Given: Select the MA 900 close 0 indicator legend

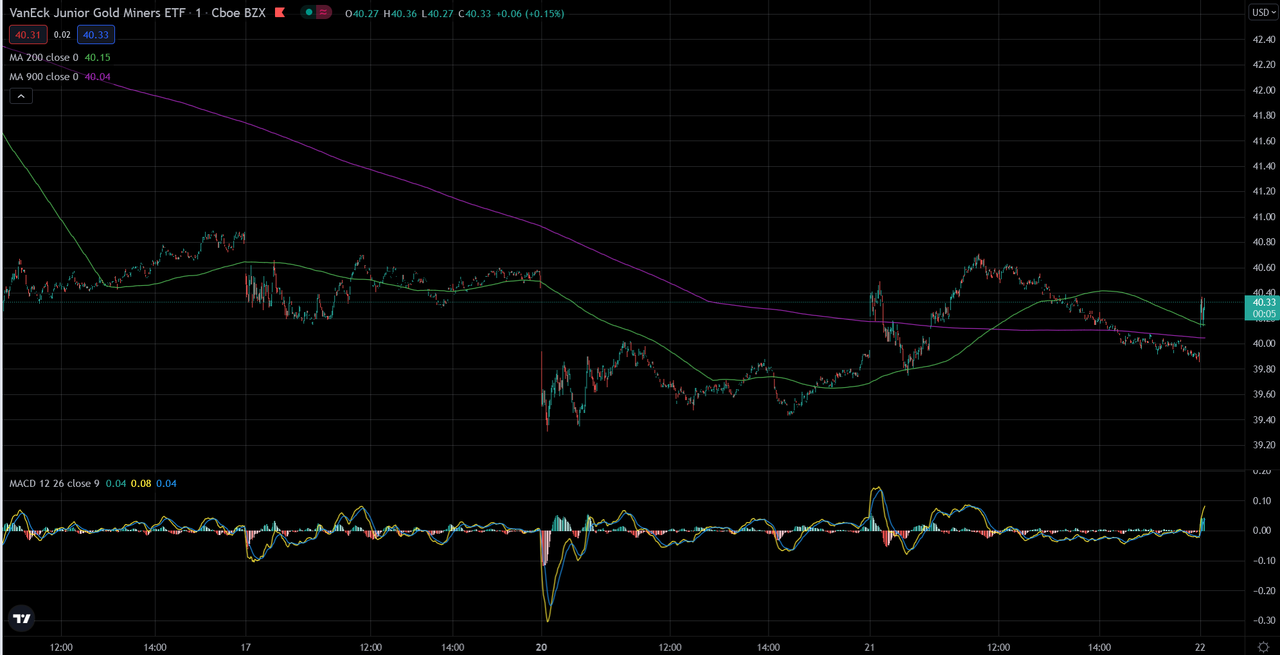Looking at the screenshot, I should 44,76.
